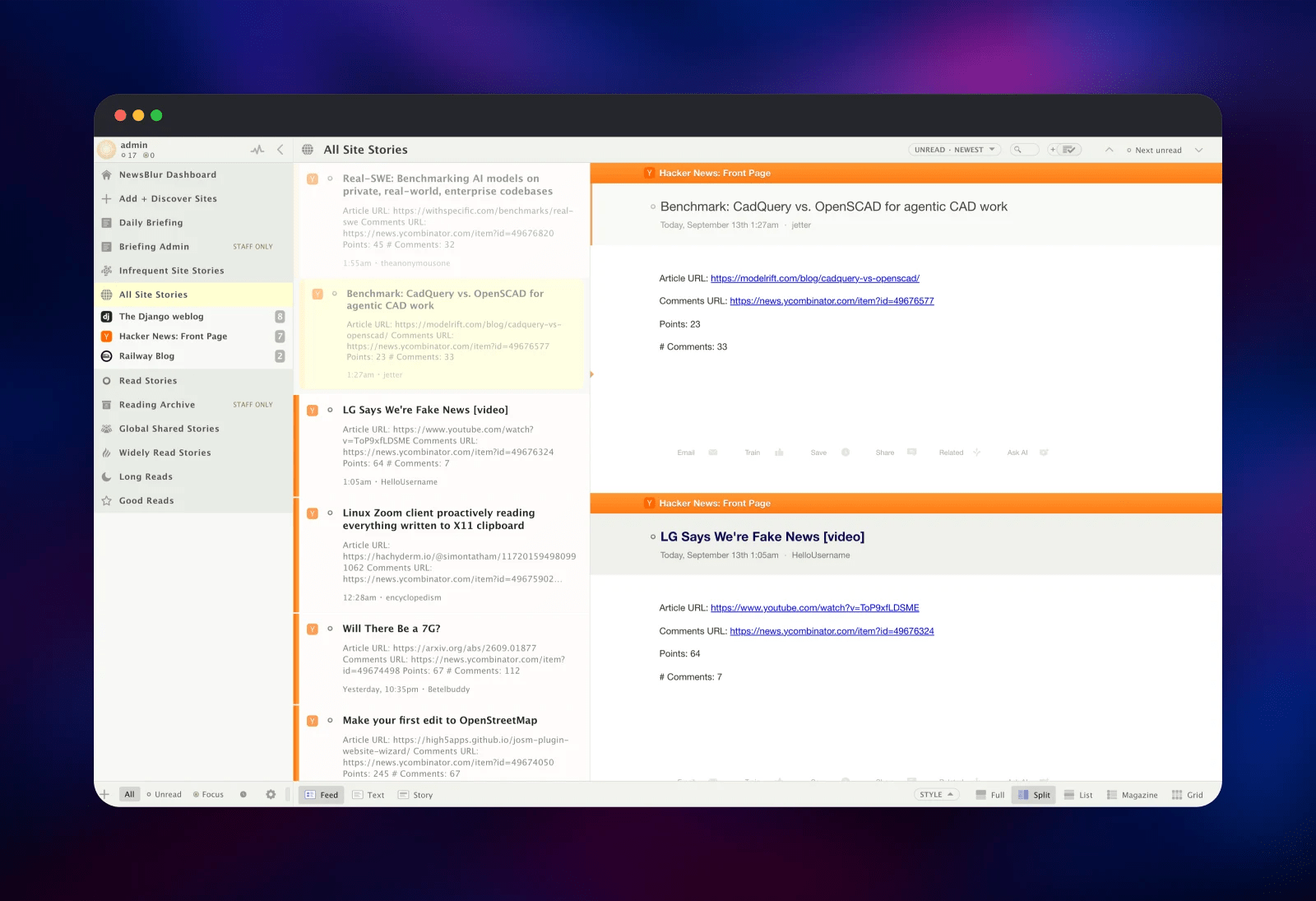Select Focus filter in bottom bar
Viewport: 1316px width, 901px height.
click(208, 794)
